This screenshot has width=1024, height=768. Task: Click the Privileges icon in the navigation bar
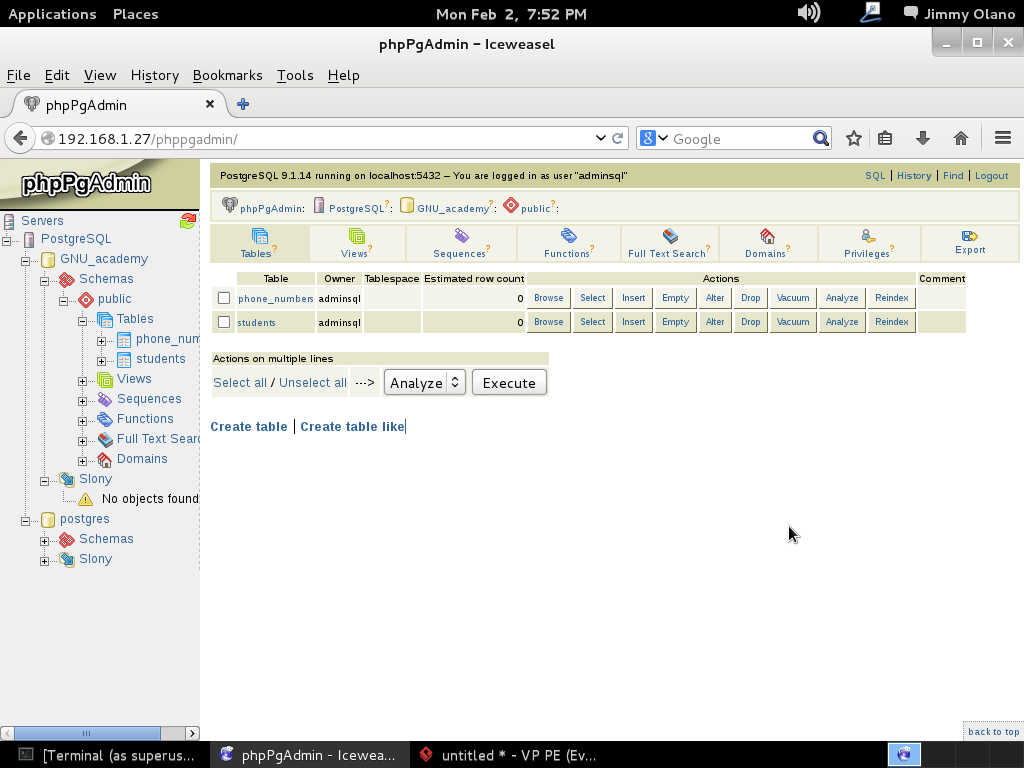[x=869, y=236]
